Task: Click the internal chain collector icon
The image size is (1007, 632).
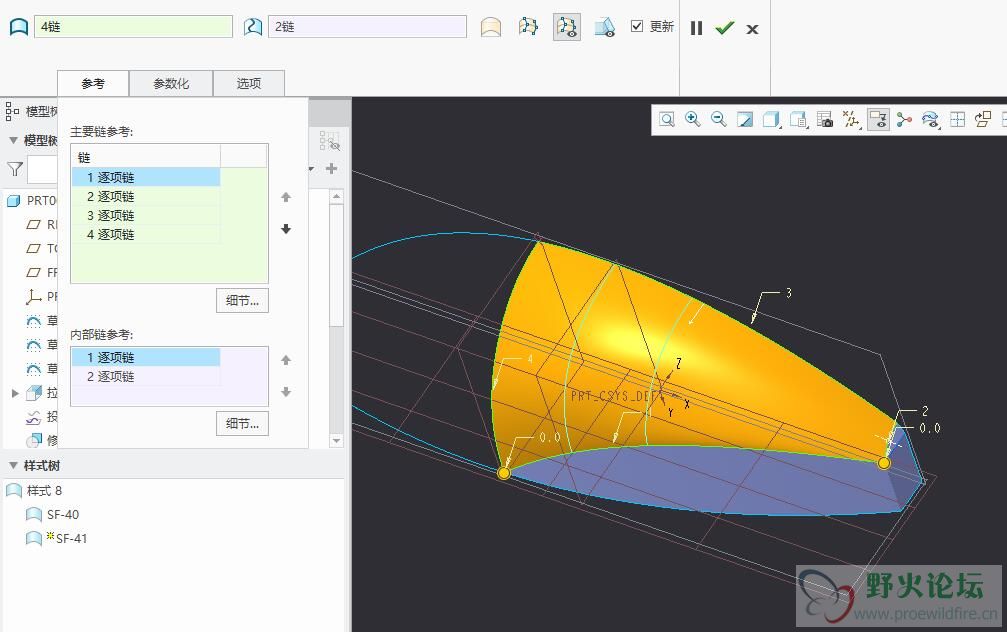Action: (x=253, y=27)
